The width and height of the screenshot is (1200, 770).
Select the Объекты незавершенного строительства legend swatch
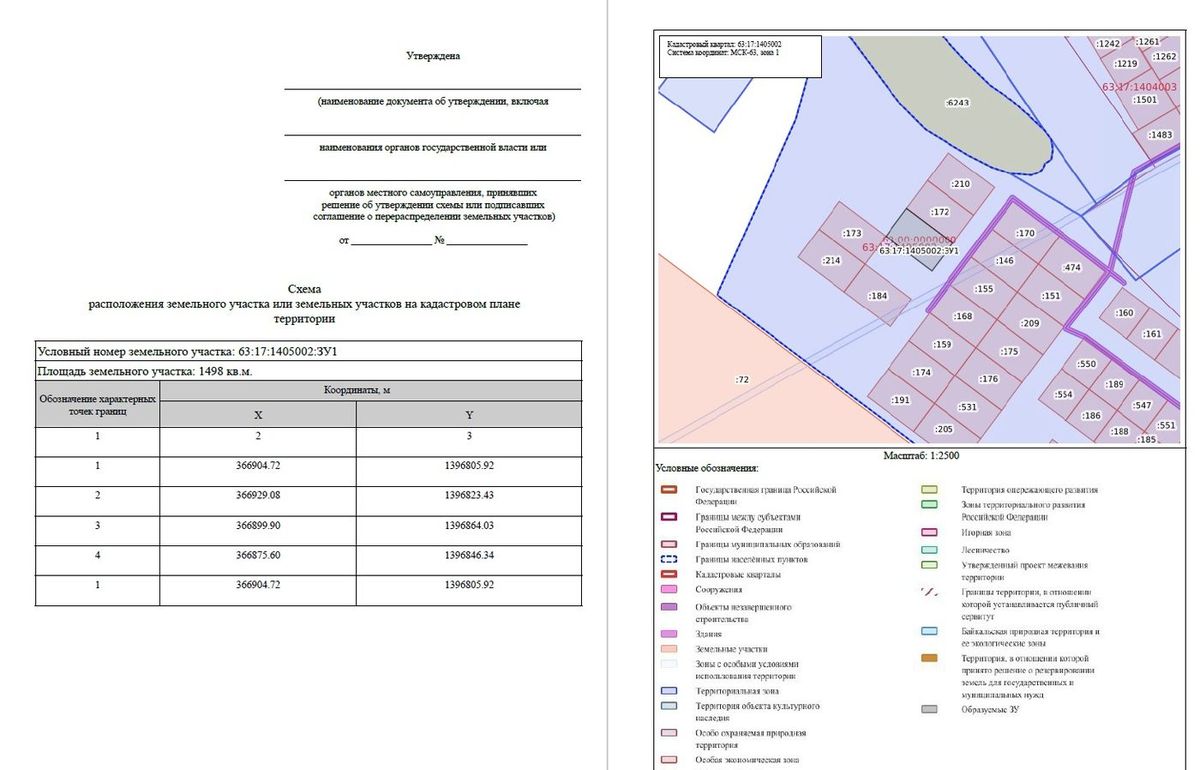coord(668,606)
